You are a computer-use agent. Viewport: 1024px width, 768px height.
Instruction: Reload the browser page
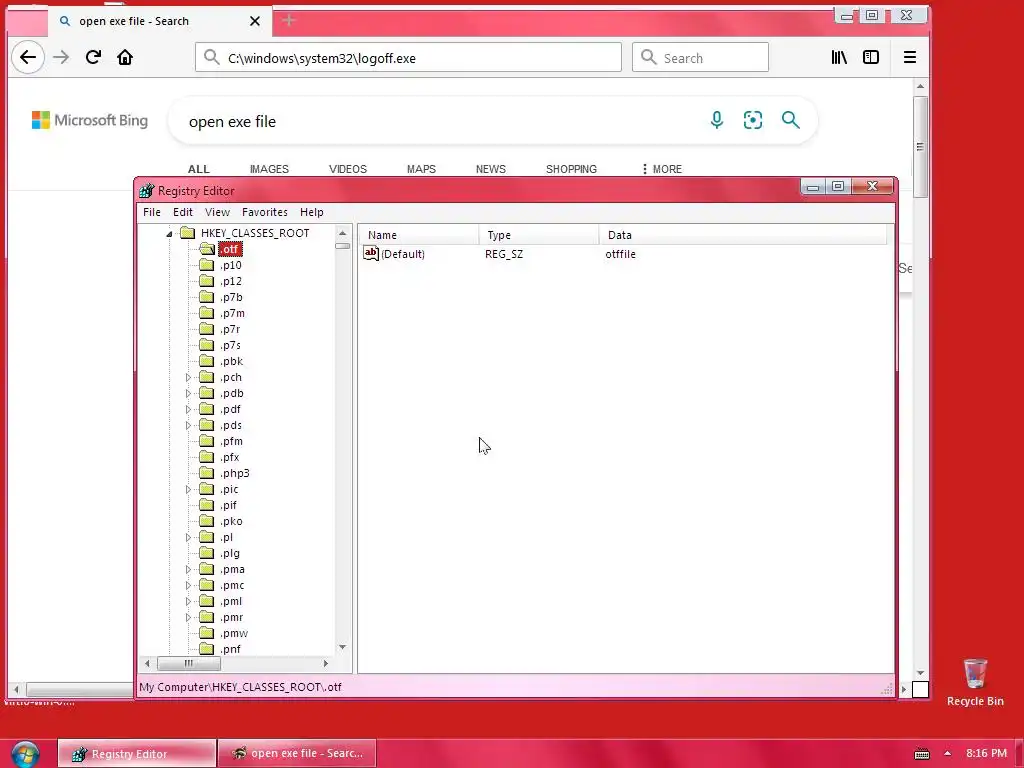pyautogui.click(x=93, y=57)
